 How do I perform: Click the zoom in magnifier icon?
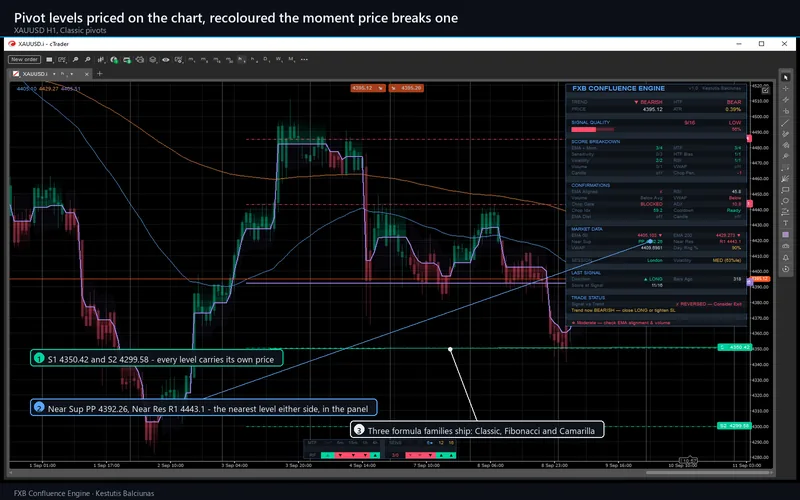point(75,60)
